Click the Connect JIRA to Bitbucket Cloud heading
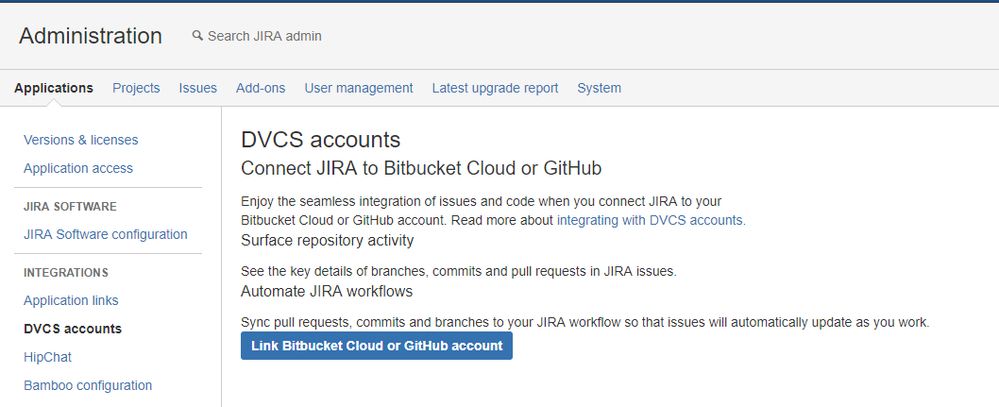999x407 pixels. point(421,168)
